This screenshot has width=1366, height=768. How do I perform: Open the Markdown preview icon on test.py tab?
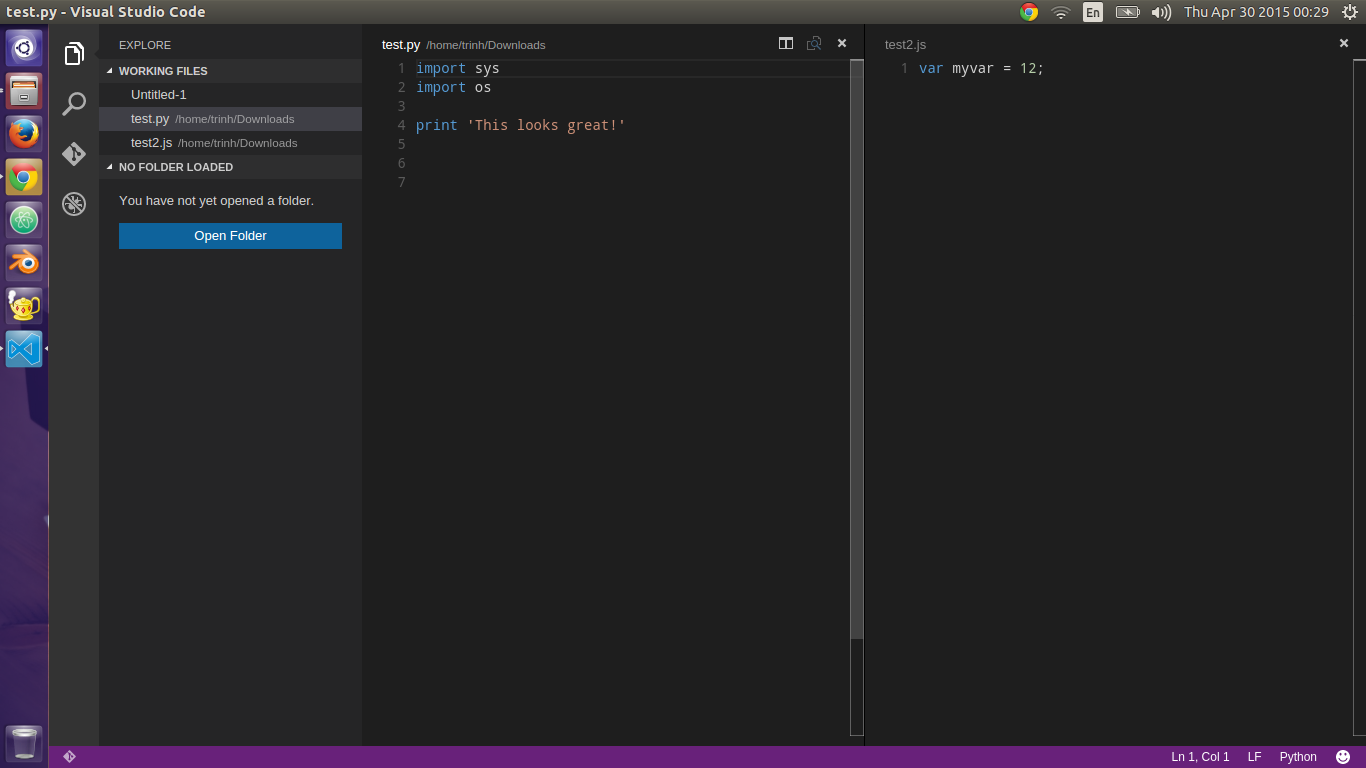814,44
